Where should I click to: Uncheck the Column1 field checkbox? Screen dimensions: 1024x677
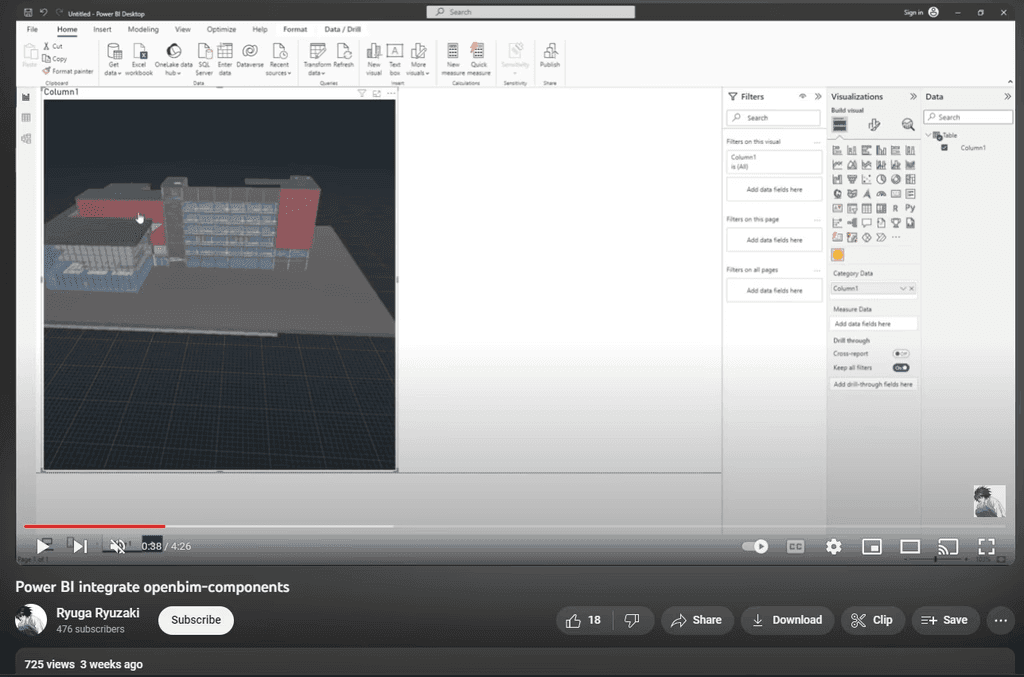click(945, 148)
